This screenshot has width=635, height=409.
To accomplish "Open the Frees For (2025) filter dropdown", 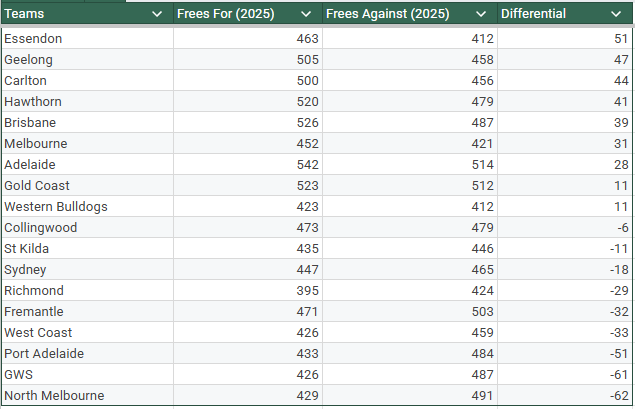I will click(x=306, y=14).
